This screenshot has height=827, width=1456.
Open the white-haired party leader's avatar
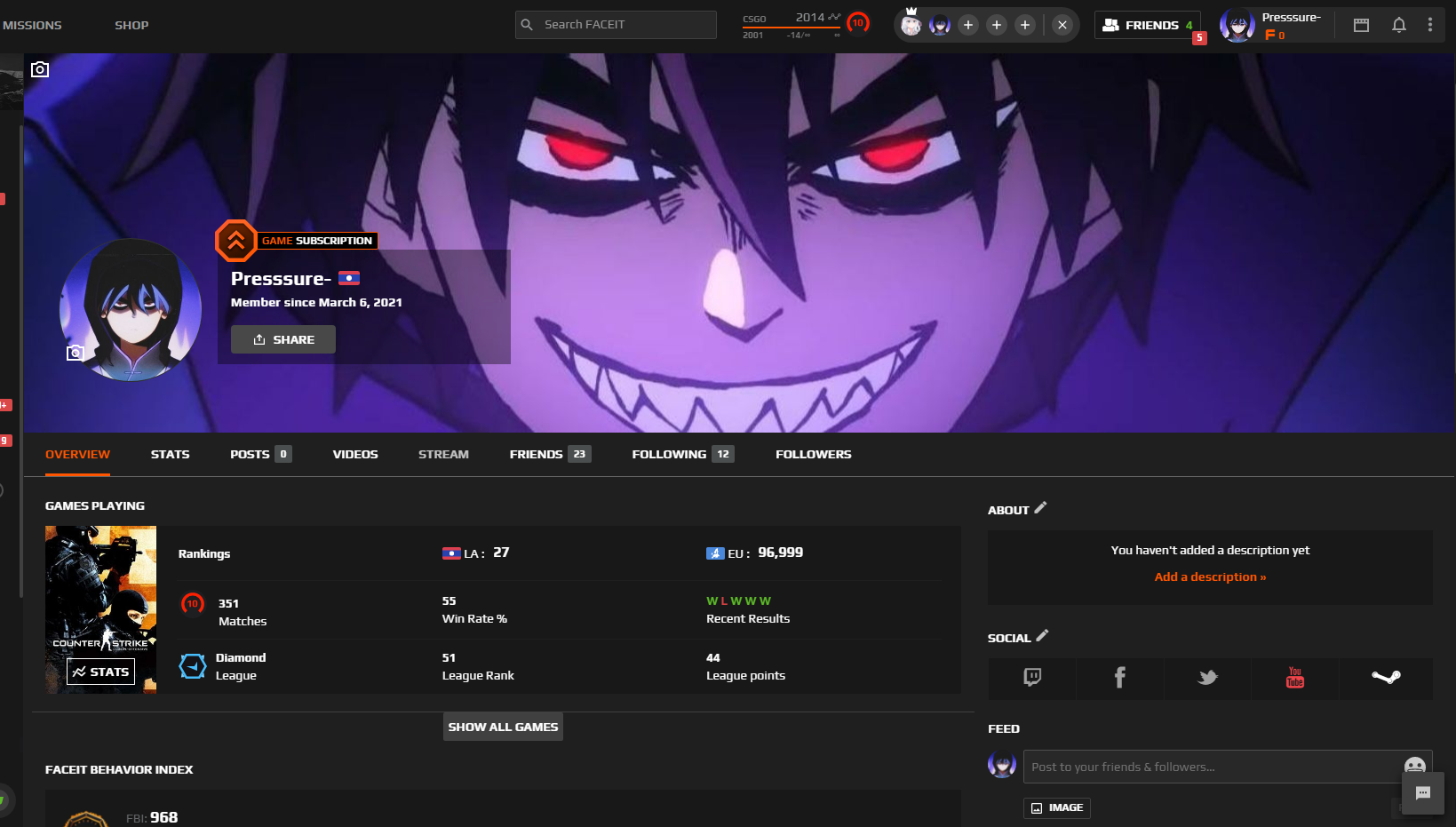tap(911, 24)
